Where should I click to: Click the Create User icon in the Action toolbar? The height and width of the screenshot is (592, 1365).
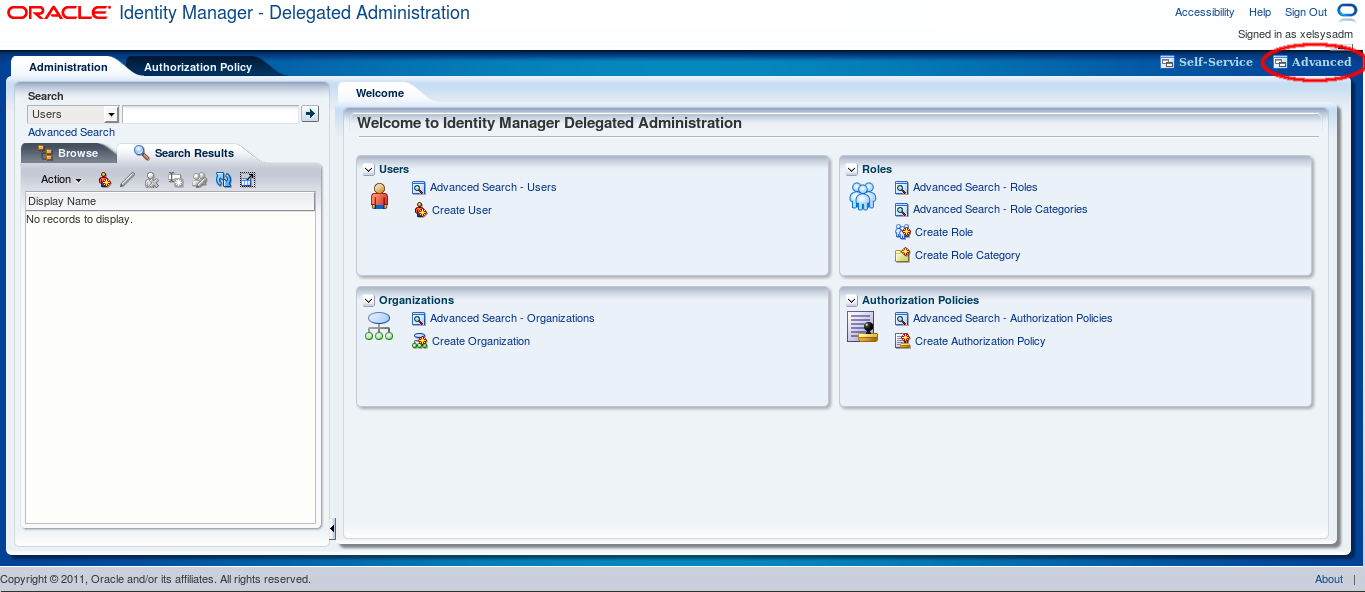(105, 179)
